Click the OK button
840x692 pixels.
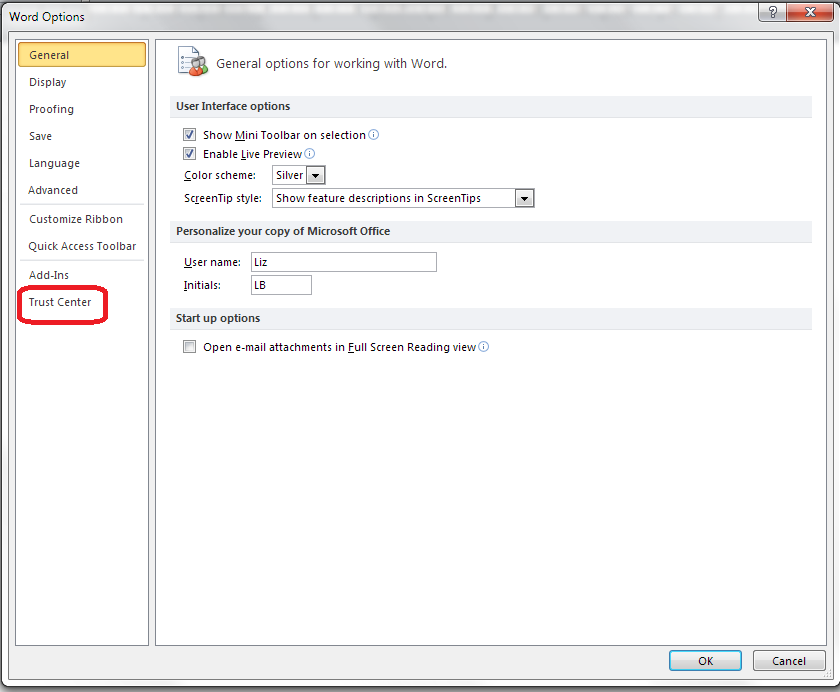click(x=705, y=661)
